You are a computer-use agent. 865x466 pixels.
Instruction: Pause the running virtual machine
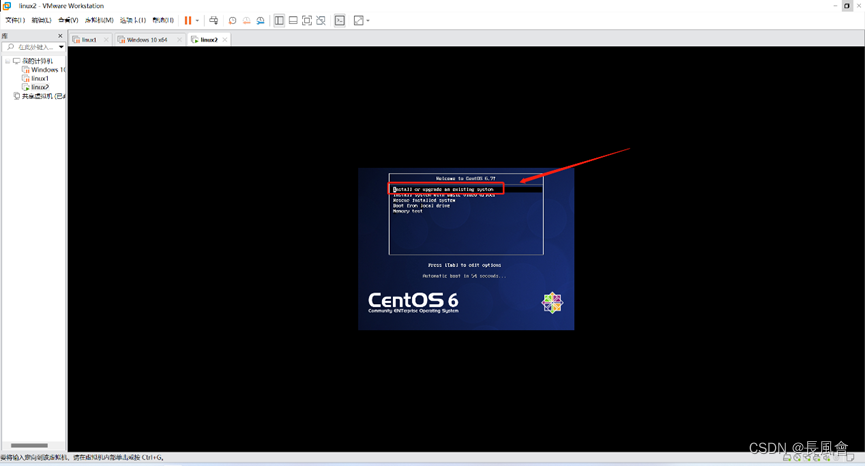(x=188, y=20)
